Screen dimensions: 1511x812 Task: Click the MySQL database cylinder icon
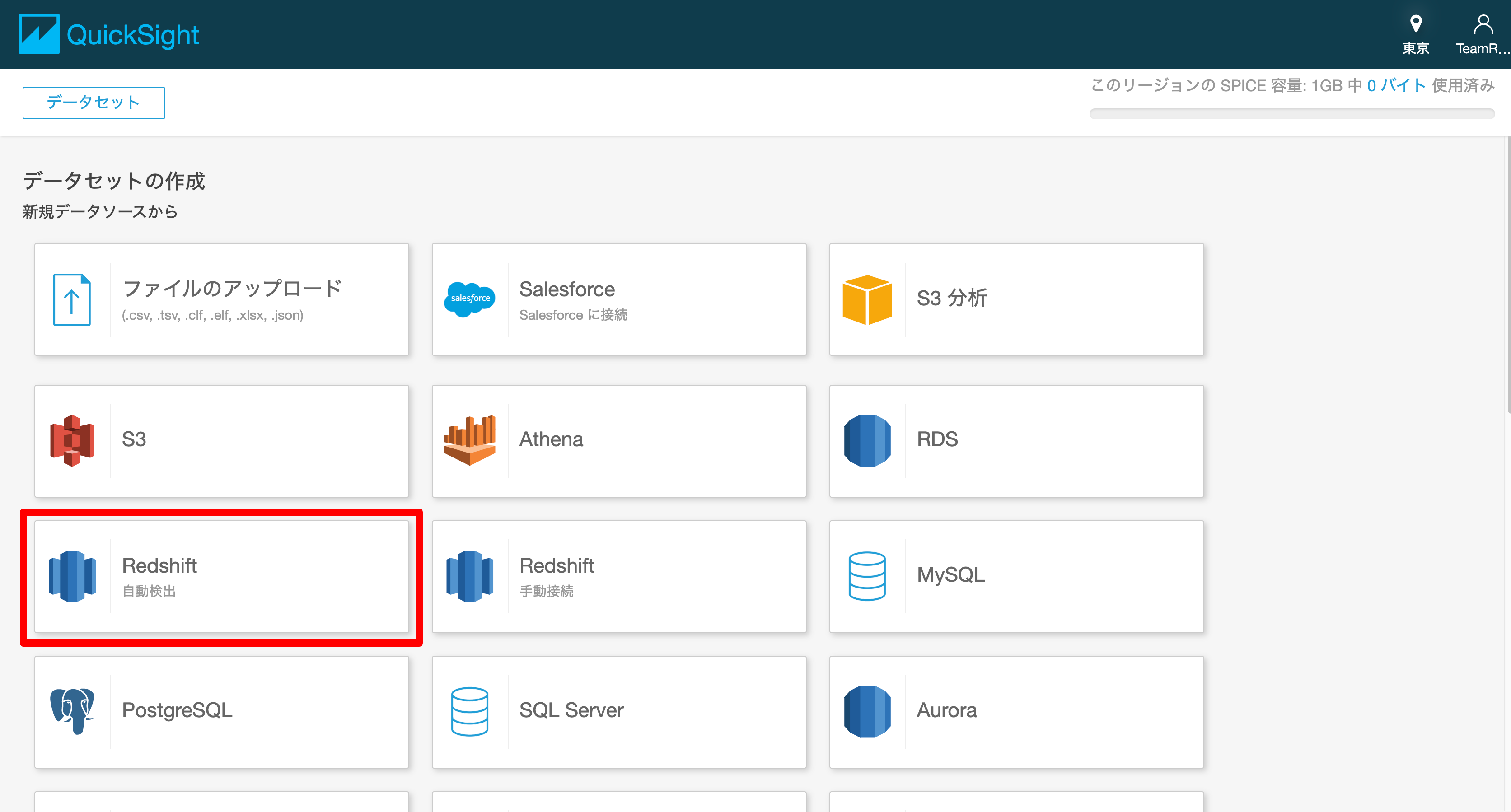867,576
